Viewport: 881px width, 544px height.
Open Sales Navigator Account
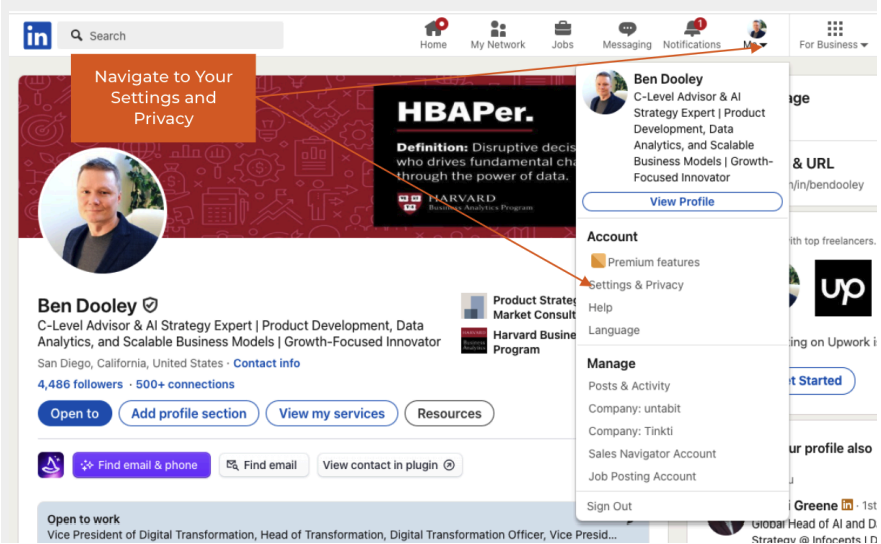click(652, 454)
